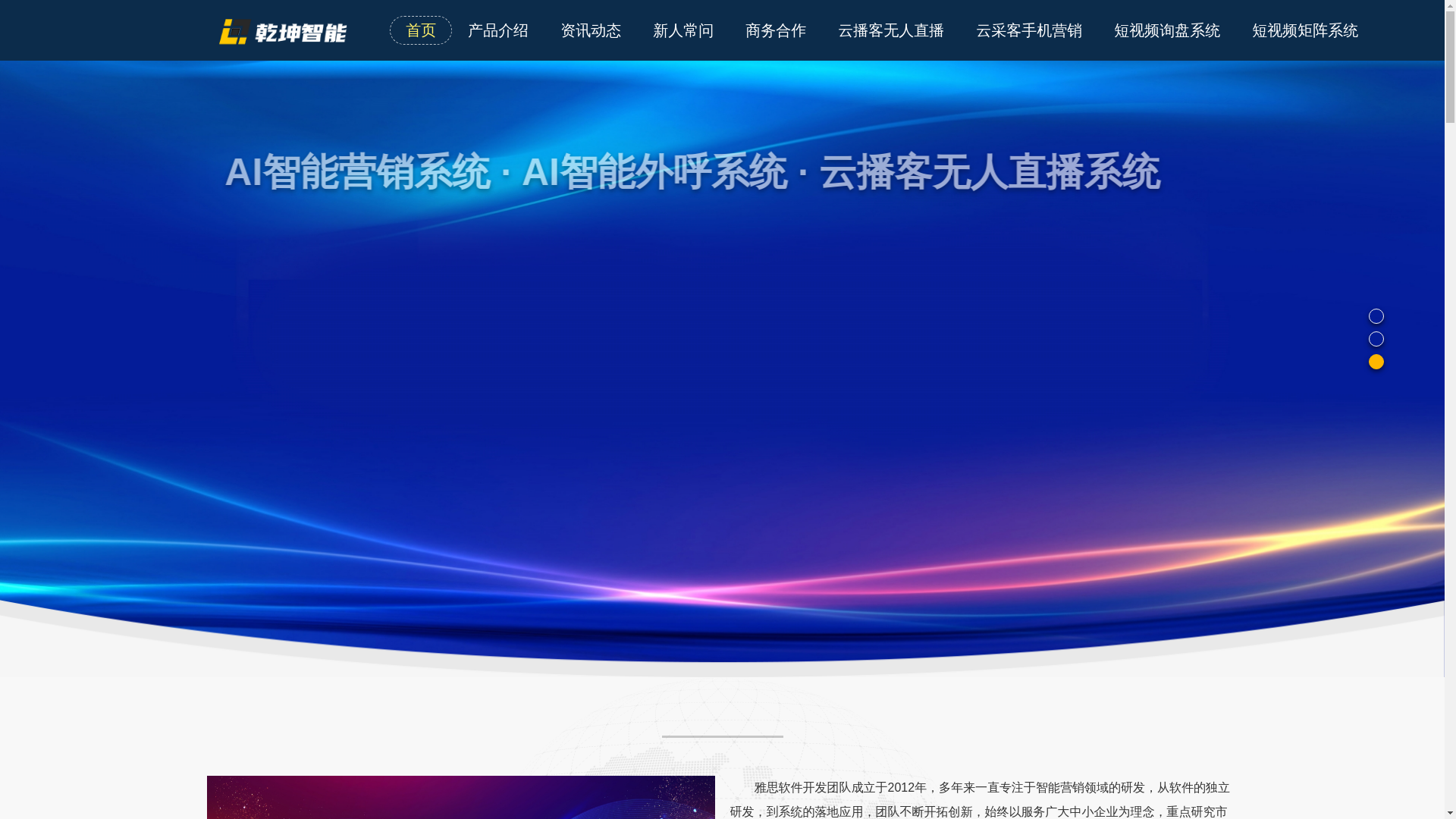Click the page vertical scrollbar

point(1450,409)
